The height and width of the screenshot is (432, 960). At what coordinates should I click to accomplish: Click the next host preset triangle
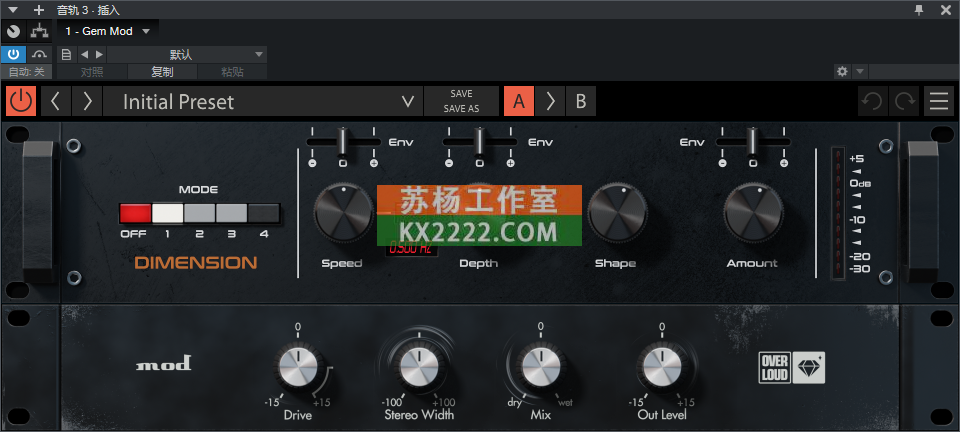pos(99,54)
